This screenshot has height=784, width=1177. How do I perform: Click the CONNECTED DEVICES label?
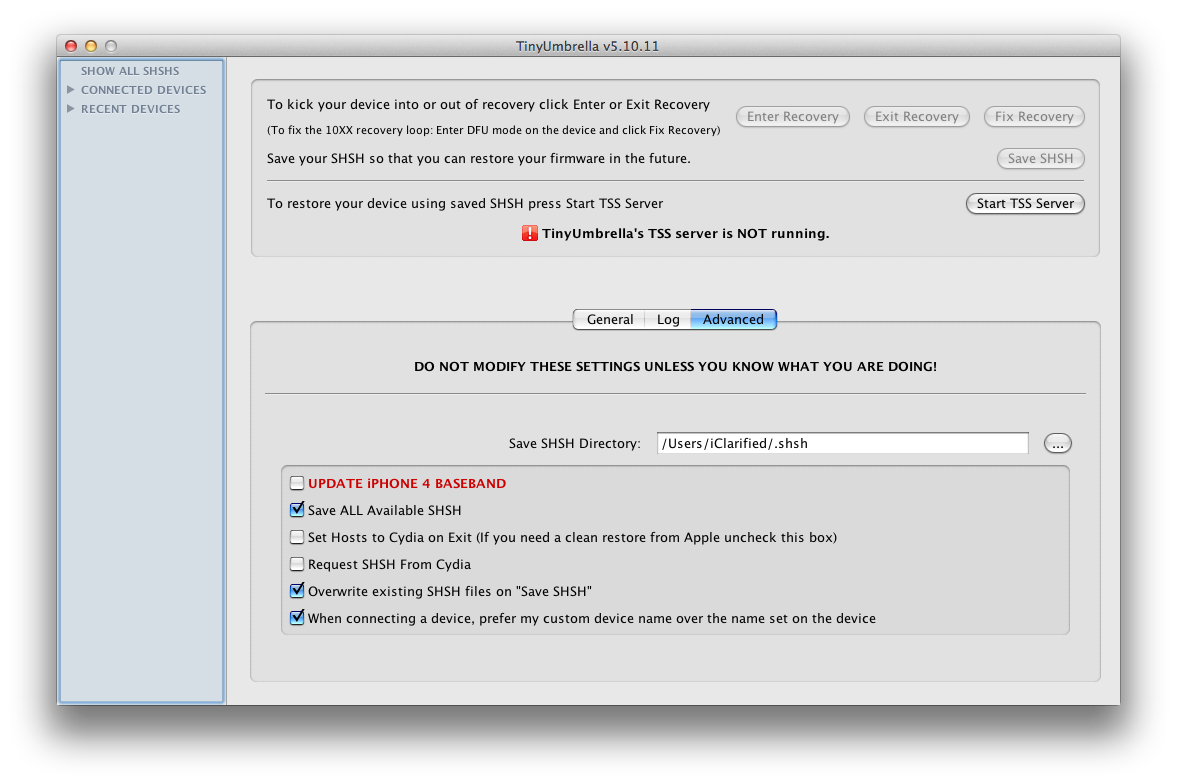click(x=143, y=89)
